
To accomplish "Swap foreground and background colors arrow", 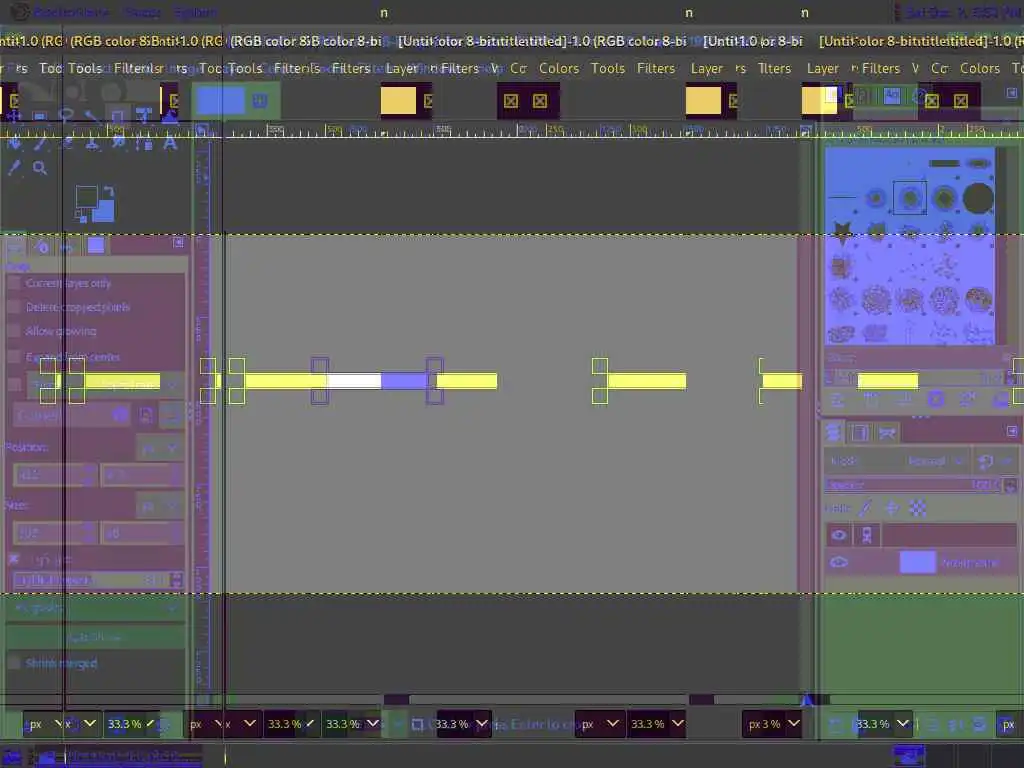I will coord(109,191).
